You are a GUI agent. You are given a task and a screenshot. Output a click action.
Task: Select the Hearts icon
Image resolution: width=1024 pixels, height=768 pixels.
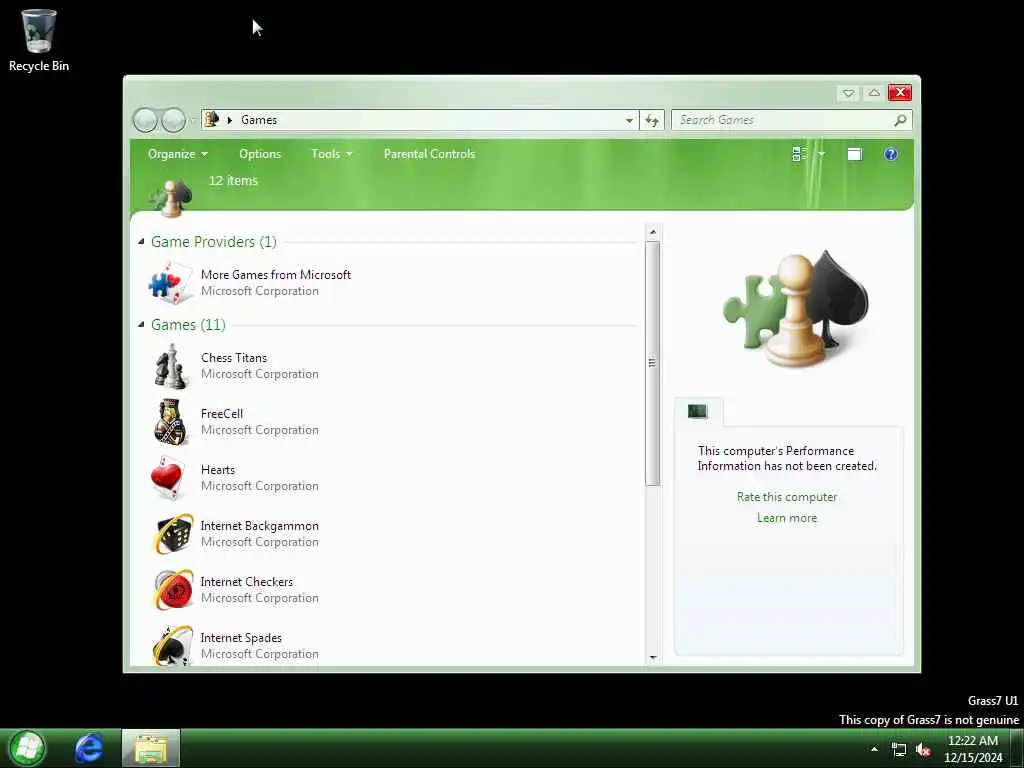click(168, 477)
